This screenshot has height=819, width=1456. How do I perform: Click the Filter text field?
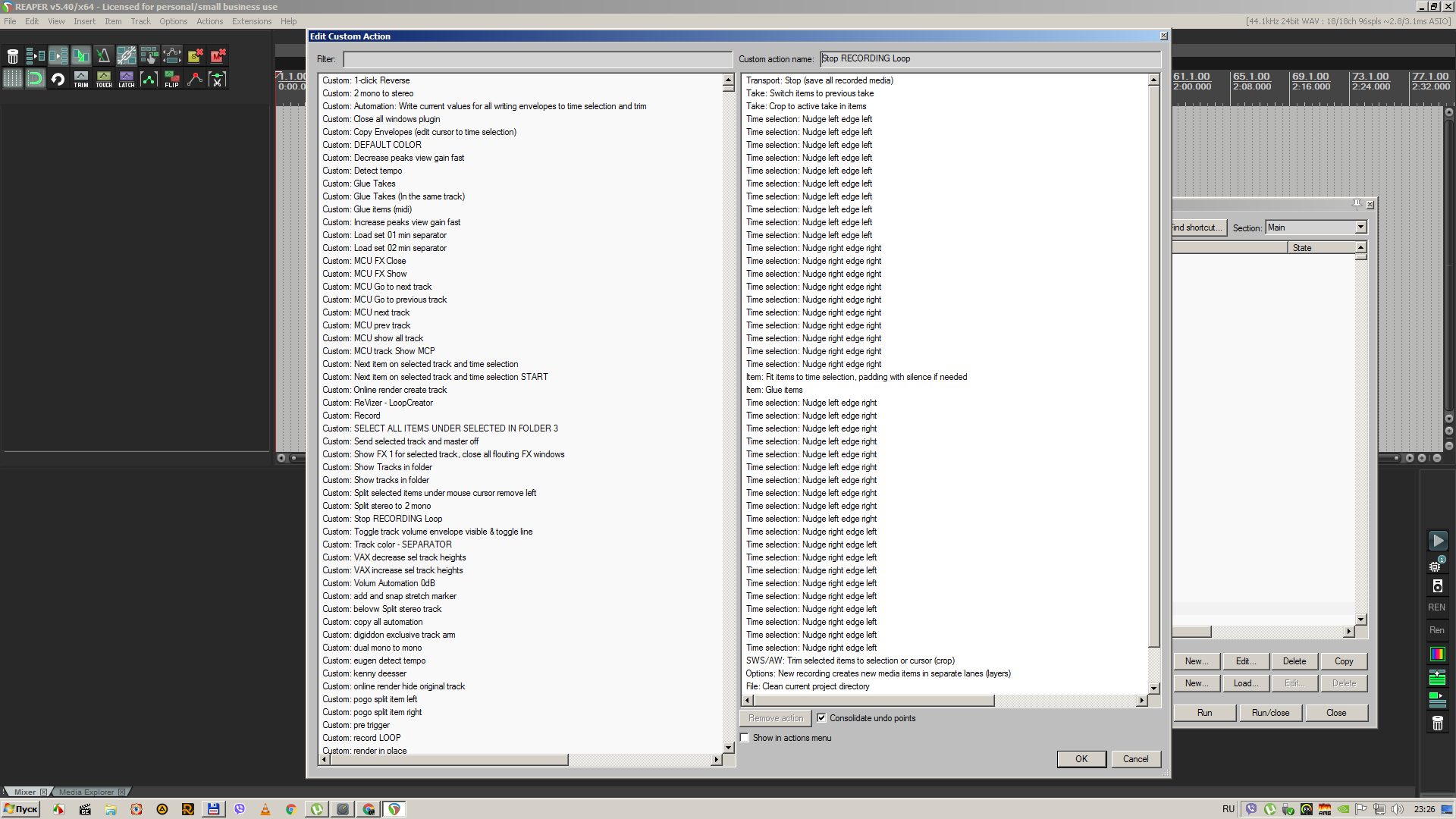pyautogui.click(x=538, y=59)
